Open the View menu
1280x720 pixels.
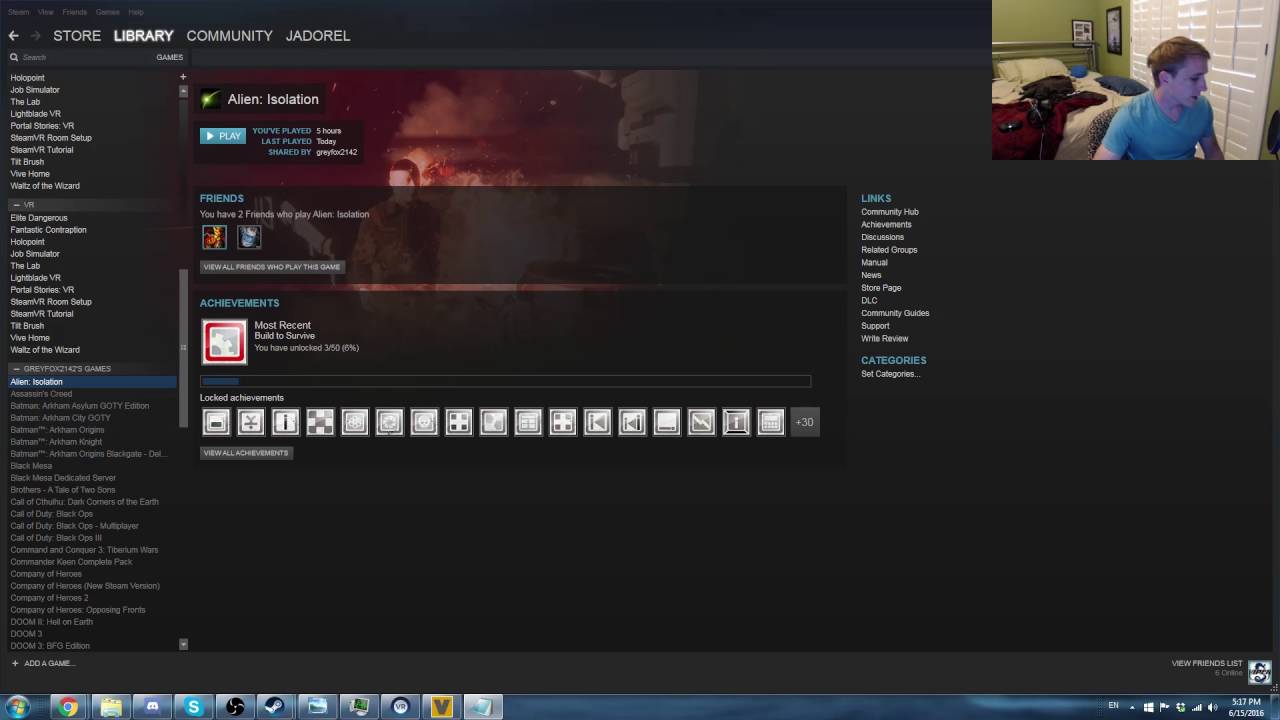click(x=46, y=12)
